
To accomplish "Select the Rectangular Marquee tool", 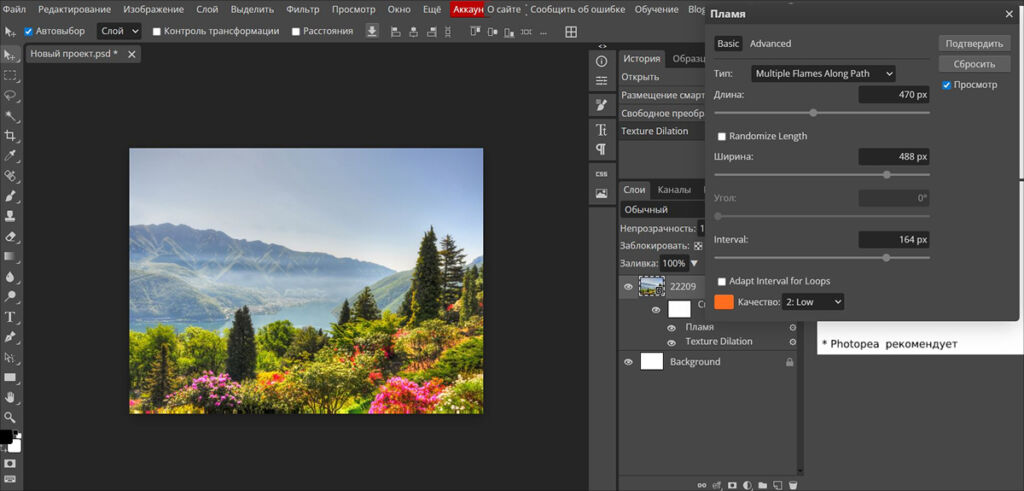I will [10, 75].
